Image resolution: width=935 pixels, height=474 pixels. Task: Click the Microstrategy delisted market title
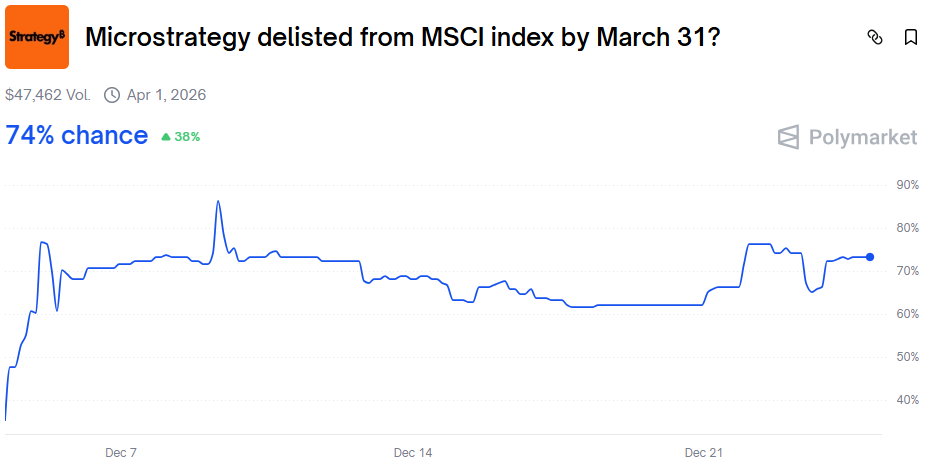point(402,38)
